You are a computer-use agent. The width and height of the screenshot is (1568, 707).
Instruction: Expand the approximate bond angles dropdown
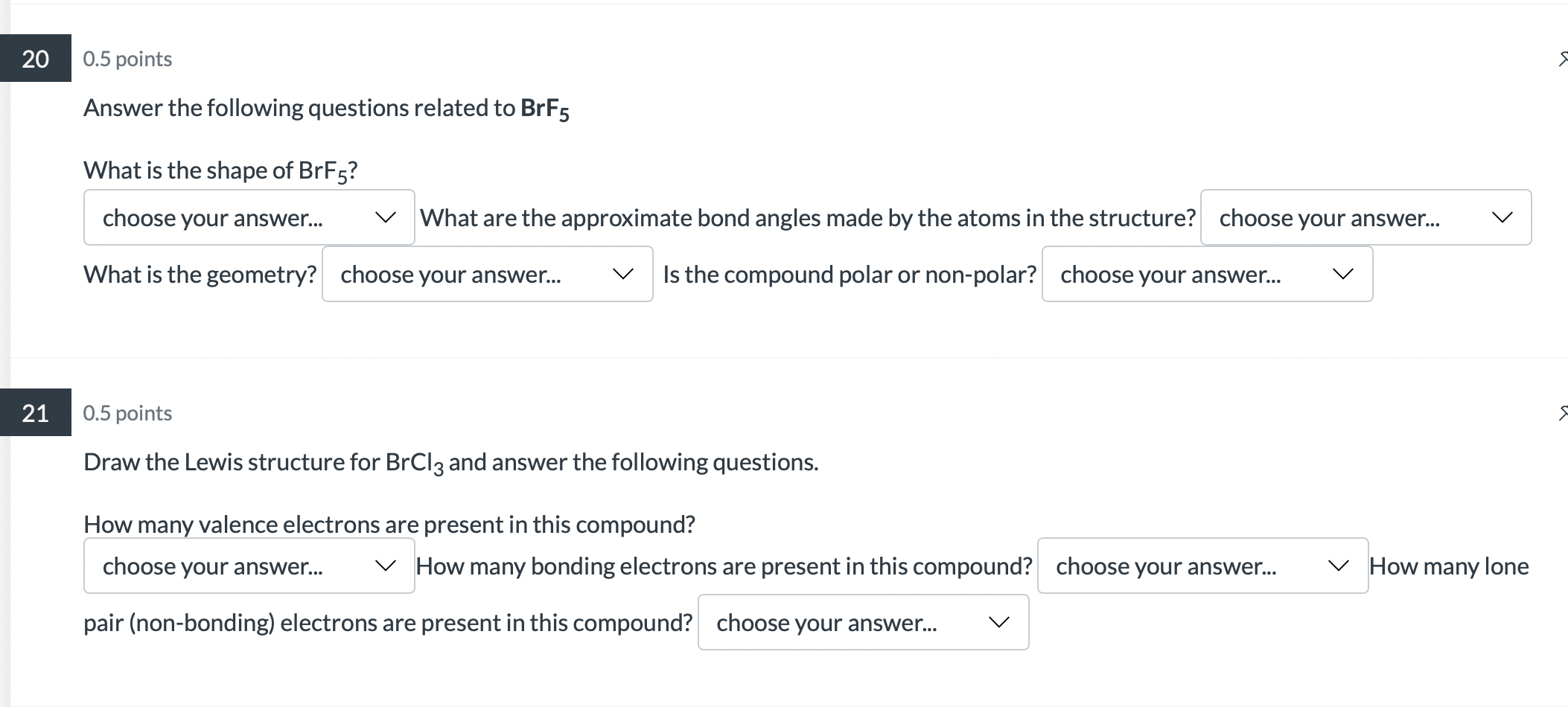pos(1365,217)
